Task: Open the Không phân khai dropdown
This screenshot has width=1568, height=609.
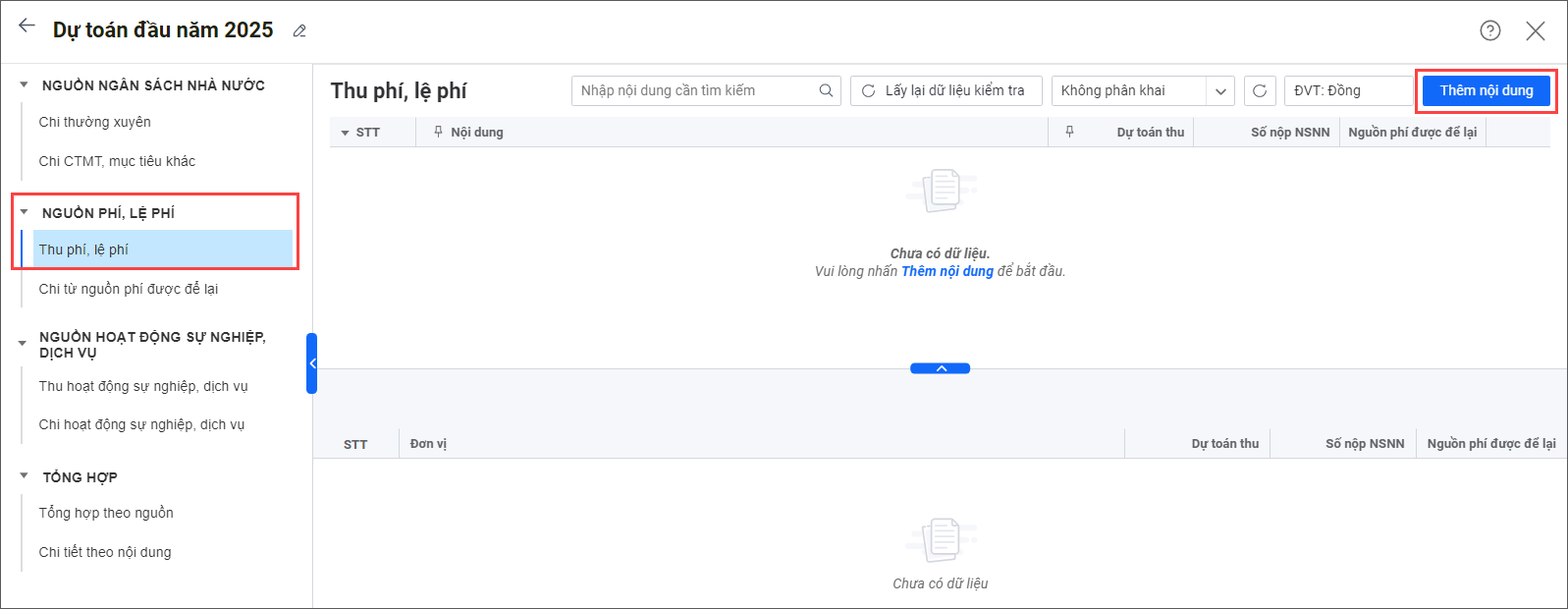Action: 1219,91
